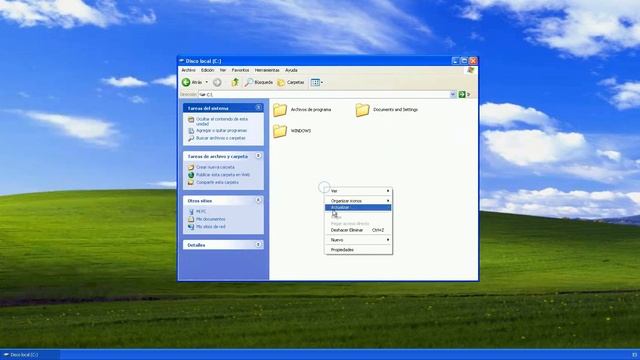Collapse the Otros sitios panel

[258, 200]
